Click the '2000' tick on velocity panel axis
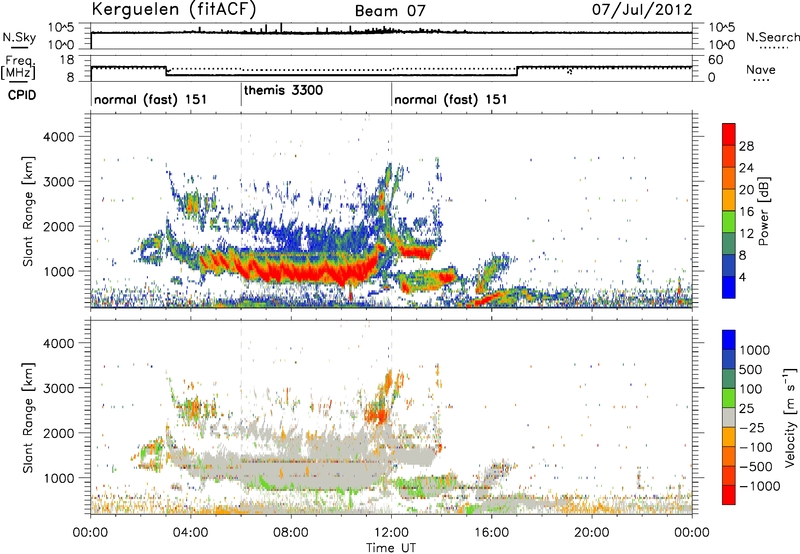This screenshot has height=554, width=800. pyautogui.click(x=59, y=433)
